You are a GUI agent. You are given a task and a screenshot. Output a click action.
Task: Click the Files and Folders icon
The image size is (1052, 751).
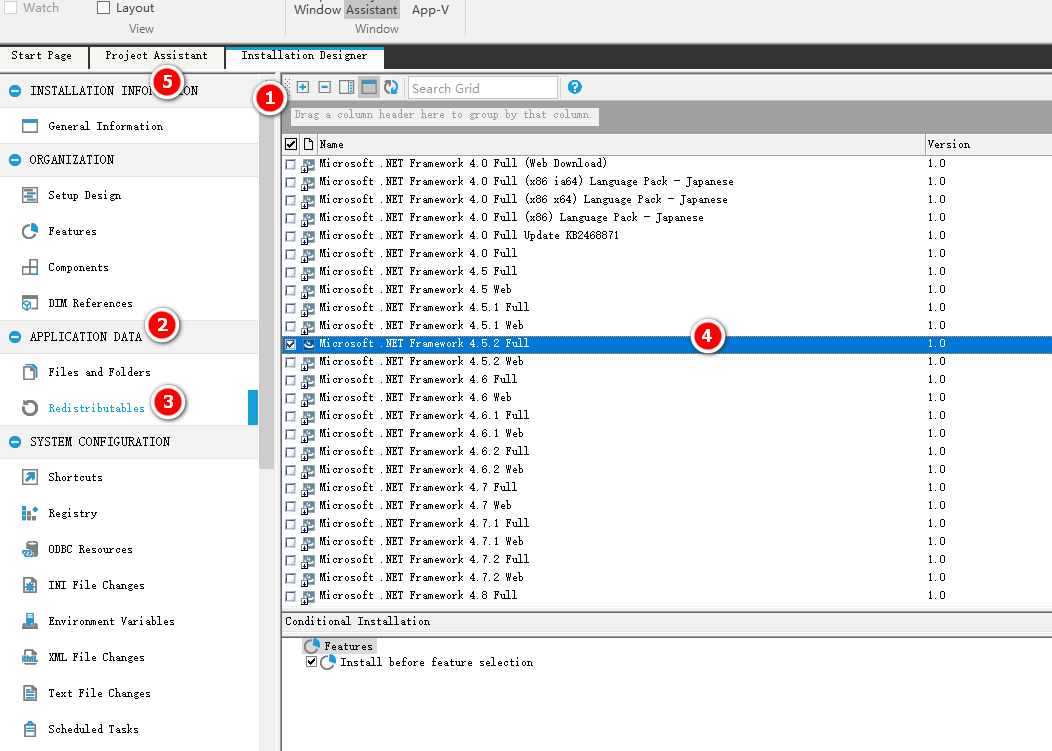tap(30, 372)
